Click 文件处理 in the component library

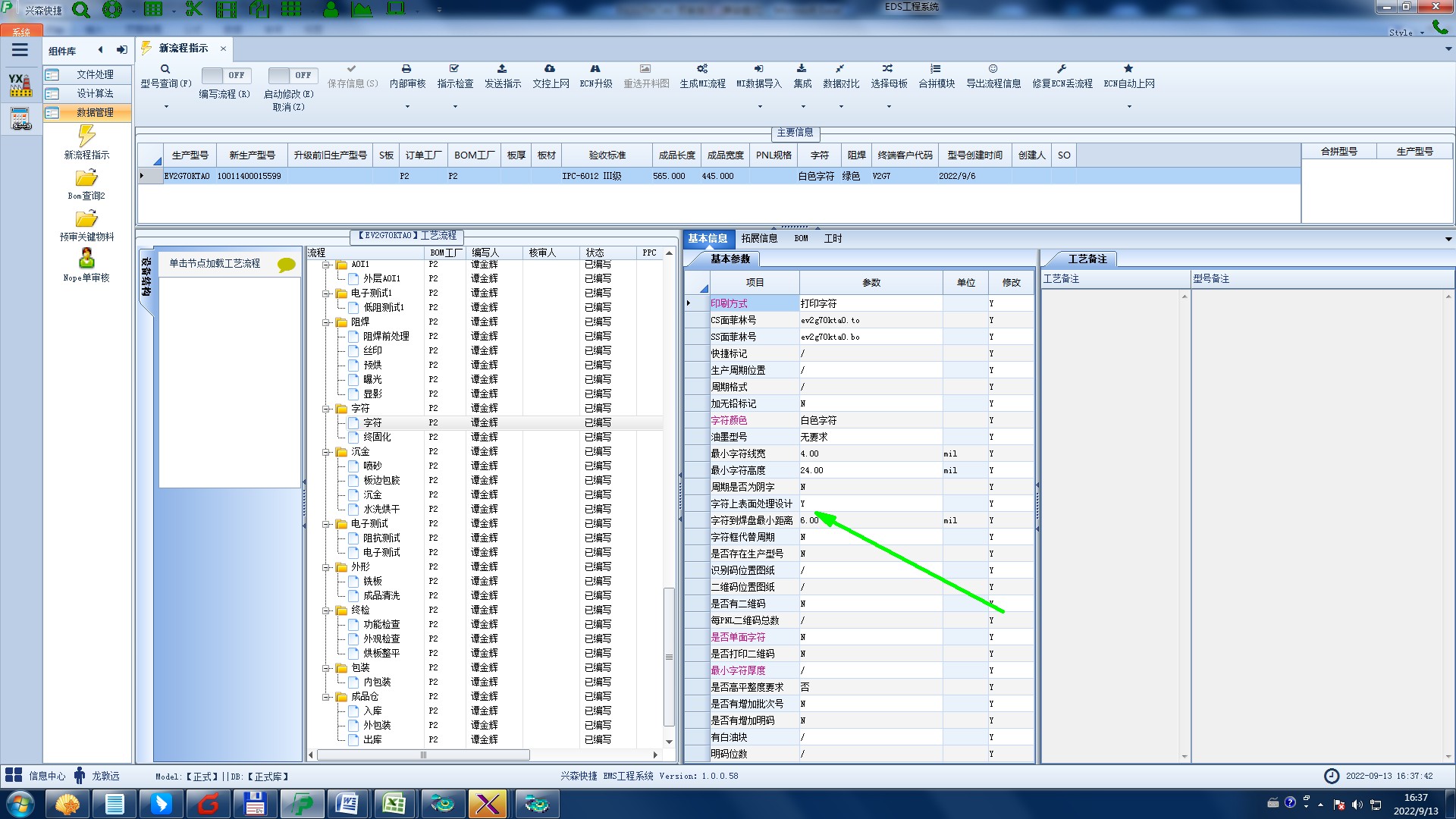pos(95,74)
